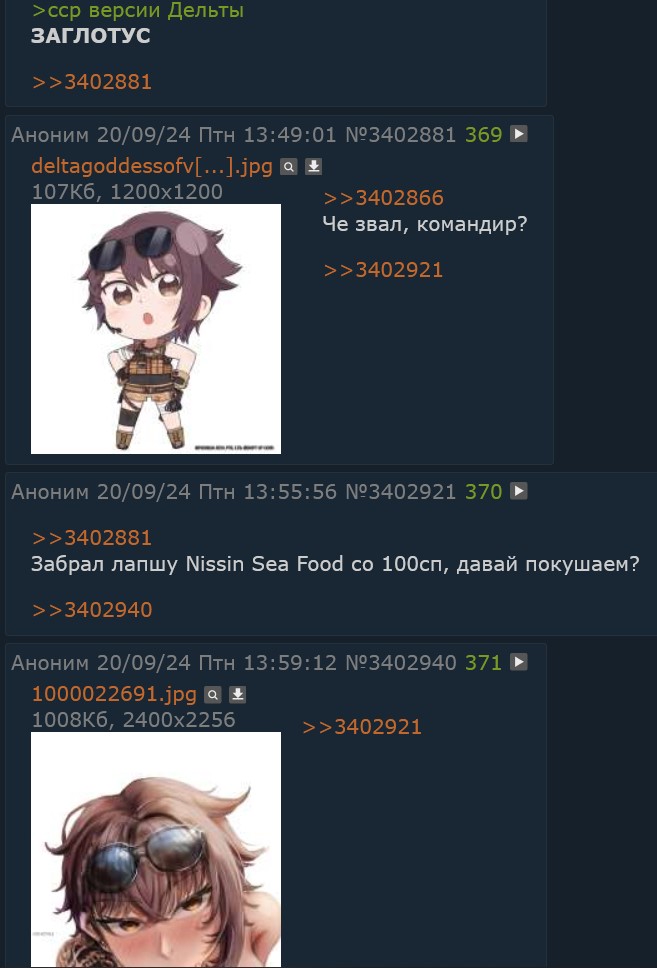The image size is (657, 968).
Task: Follow quoted link >>3402881 in post 370
Action: (x=91, y=538)
